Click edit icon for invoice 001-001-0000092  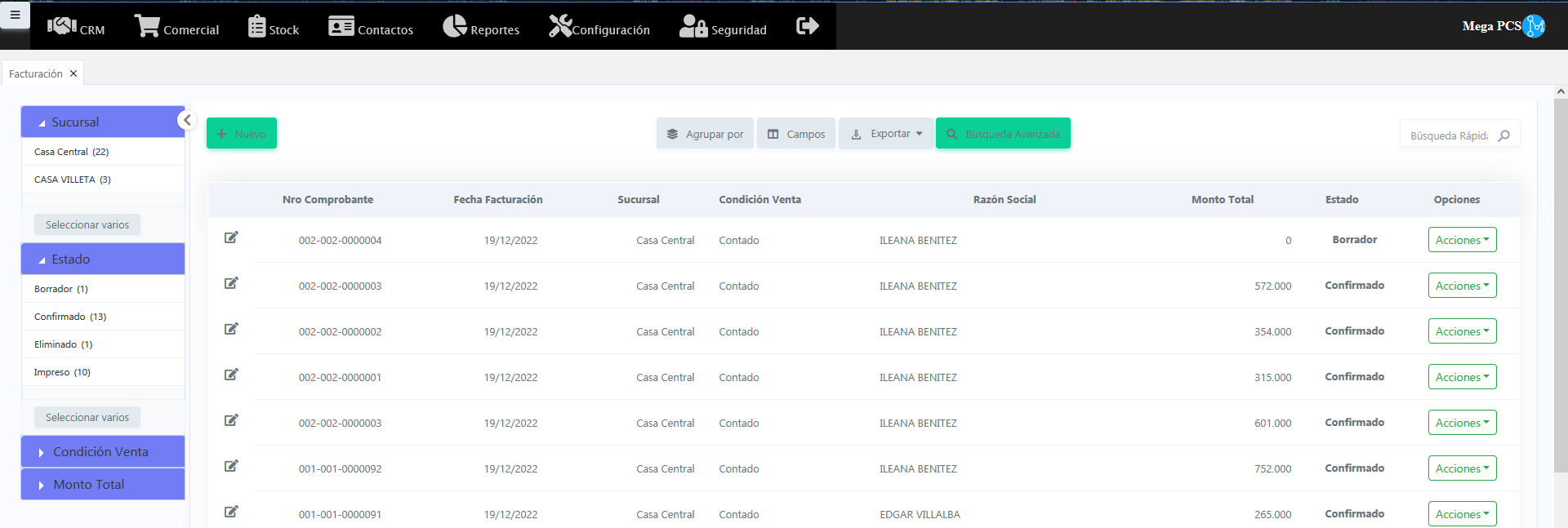click(231, 466)
